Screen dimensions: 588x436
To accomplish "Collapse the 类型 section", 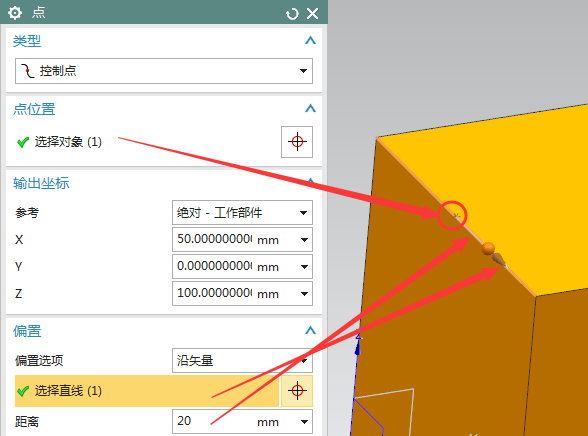I will [x=310, y=40].
